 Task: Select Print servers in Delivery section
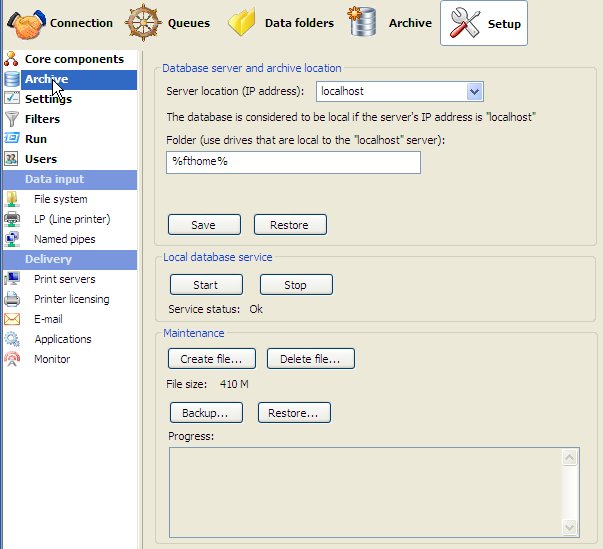coord(64,279)
